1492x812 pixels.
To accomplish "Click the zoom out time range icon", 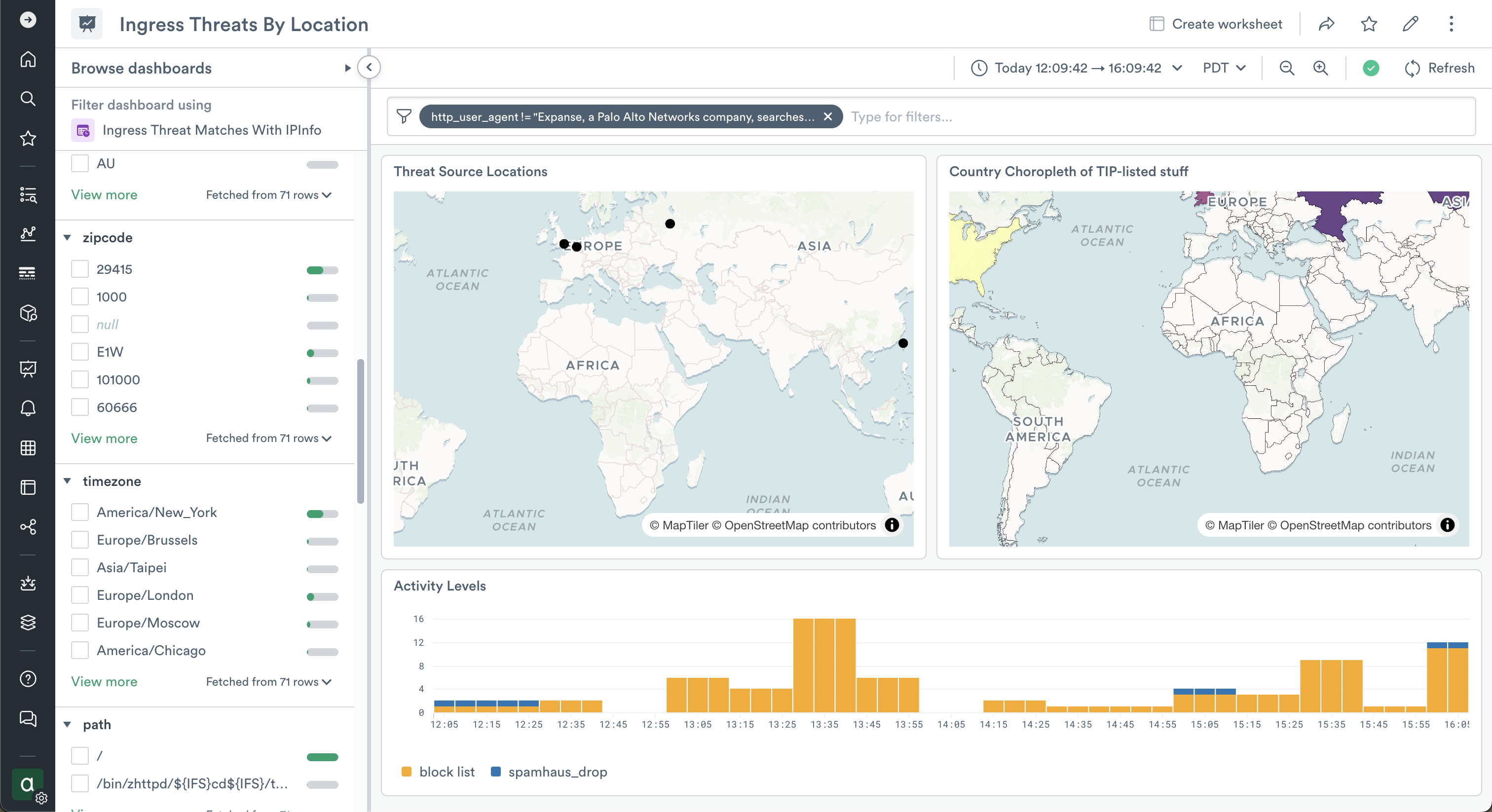I will (1286, 68).
